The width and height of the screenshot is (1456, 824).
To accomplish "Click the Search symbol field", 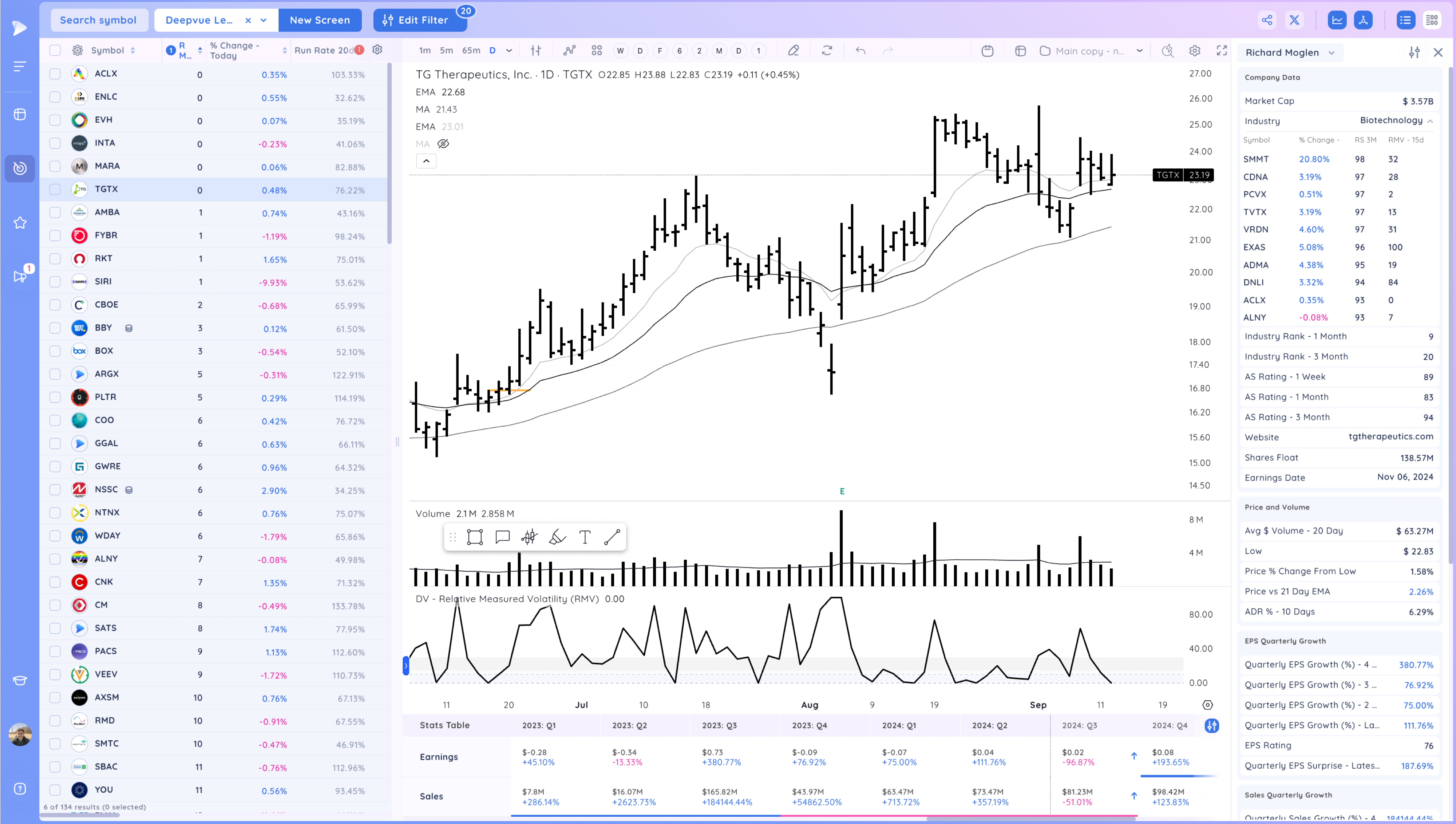I will tap(99, 20).
